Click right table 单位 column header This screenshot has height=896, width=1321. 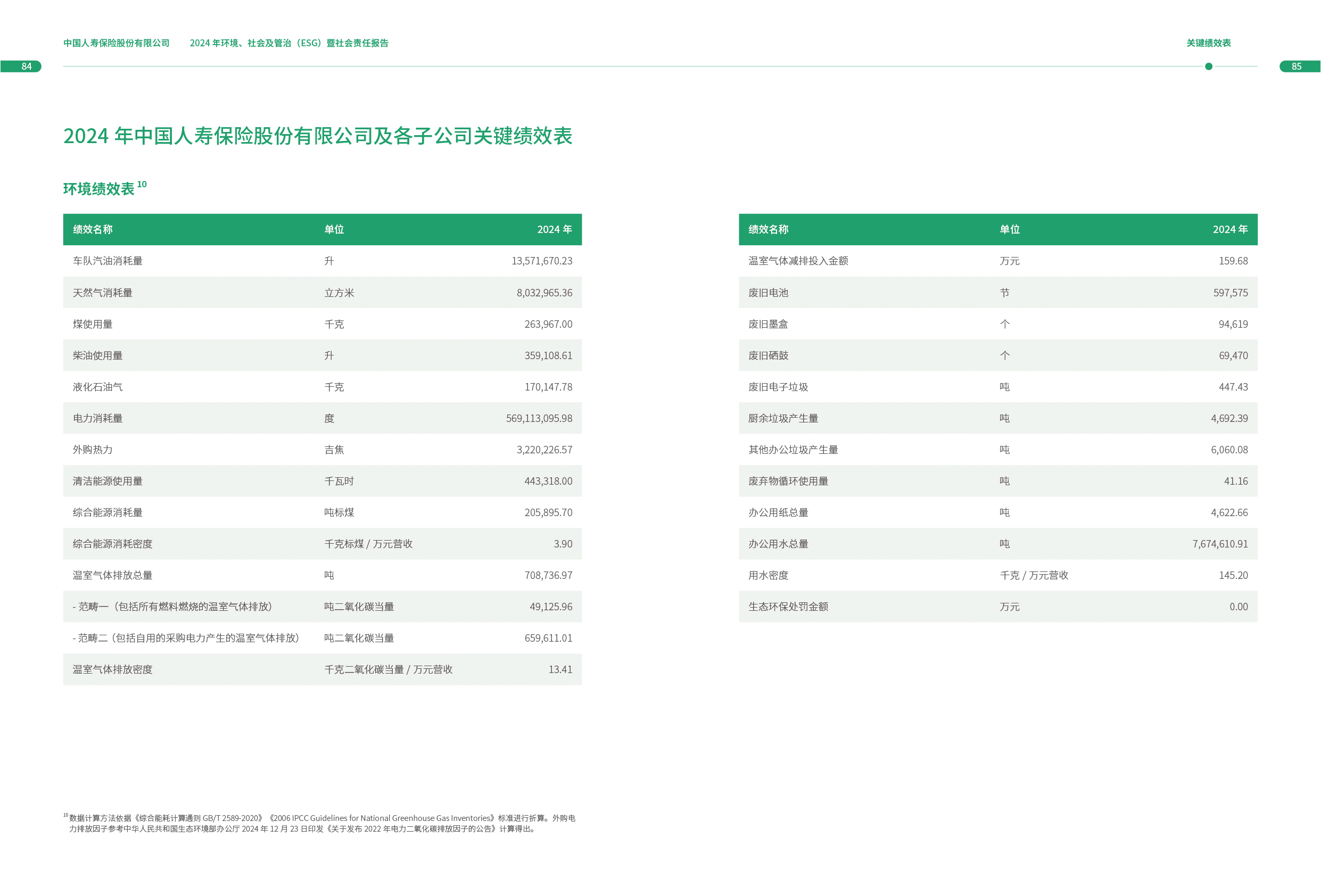pyautogui.click(x=1010, y=229)
